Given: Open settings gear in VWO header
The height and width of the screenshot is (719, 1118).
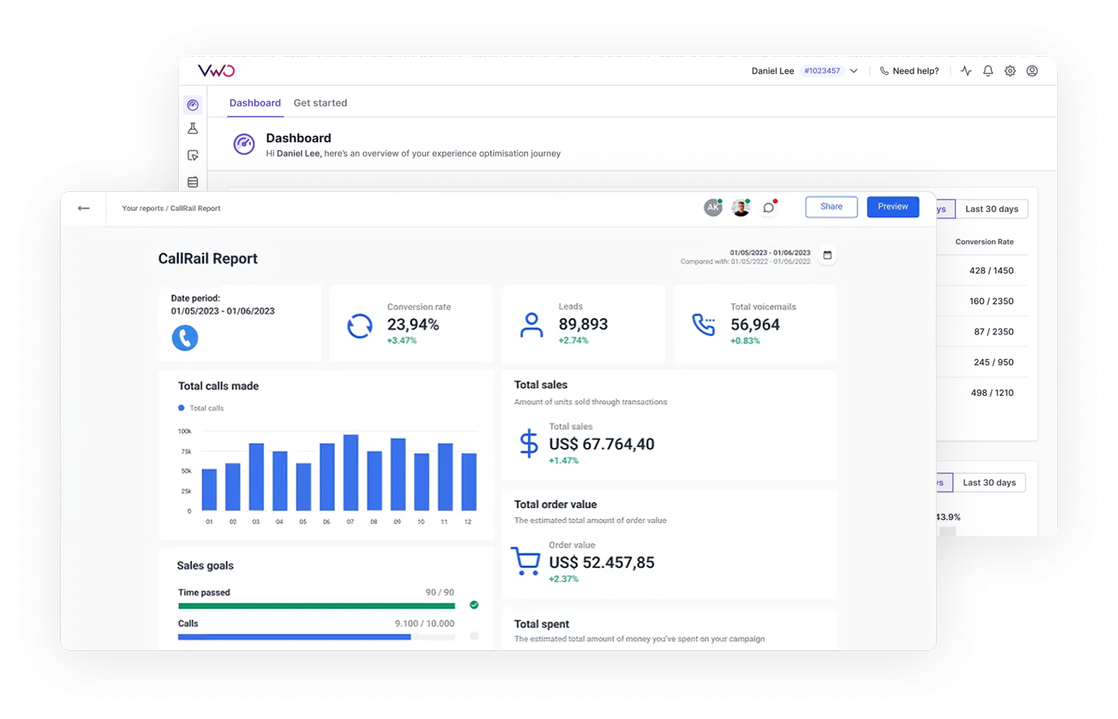Looking at the screenshot, I should coord(1010,71).
